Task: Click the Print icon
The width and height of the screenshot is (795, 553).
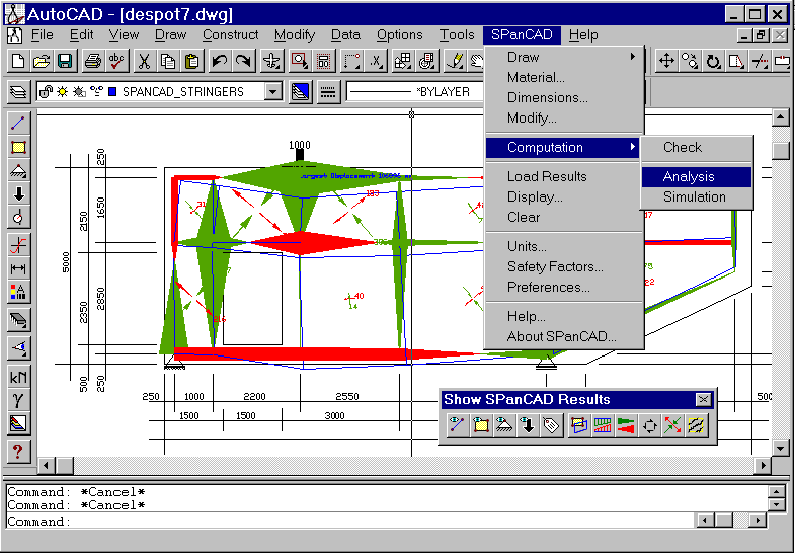Action: click(x=93, y=62)
